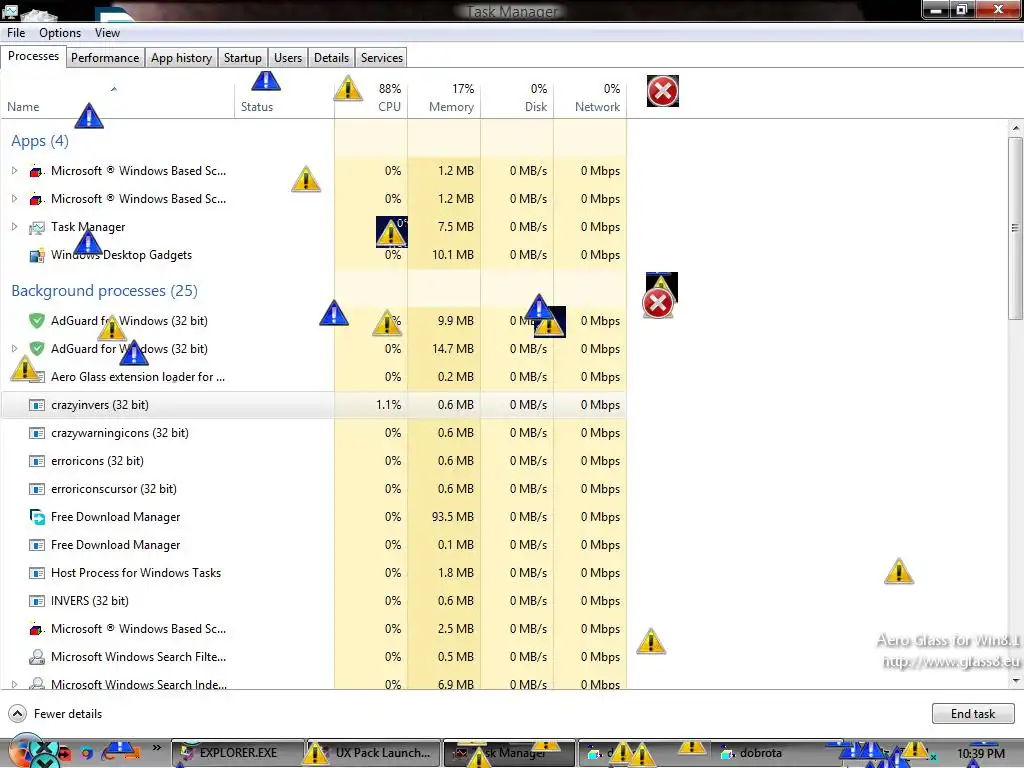Click the Microsoft Windows Search Filter host icon

[37, 657]
